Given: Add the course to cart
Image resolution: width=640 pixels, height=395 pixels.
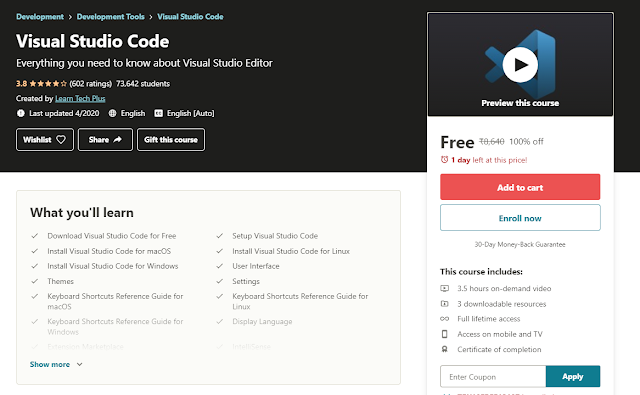Looking at the screenshot, I should (520, 187).
